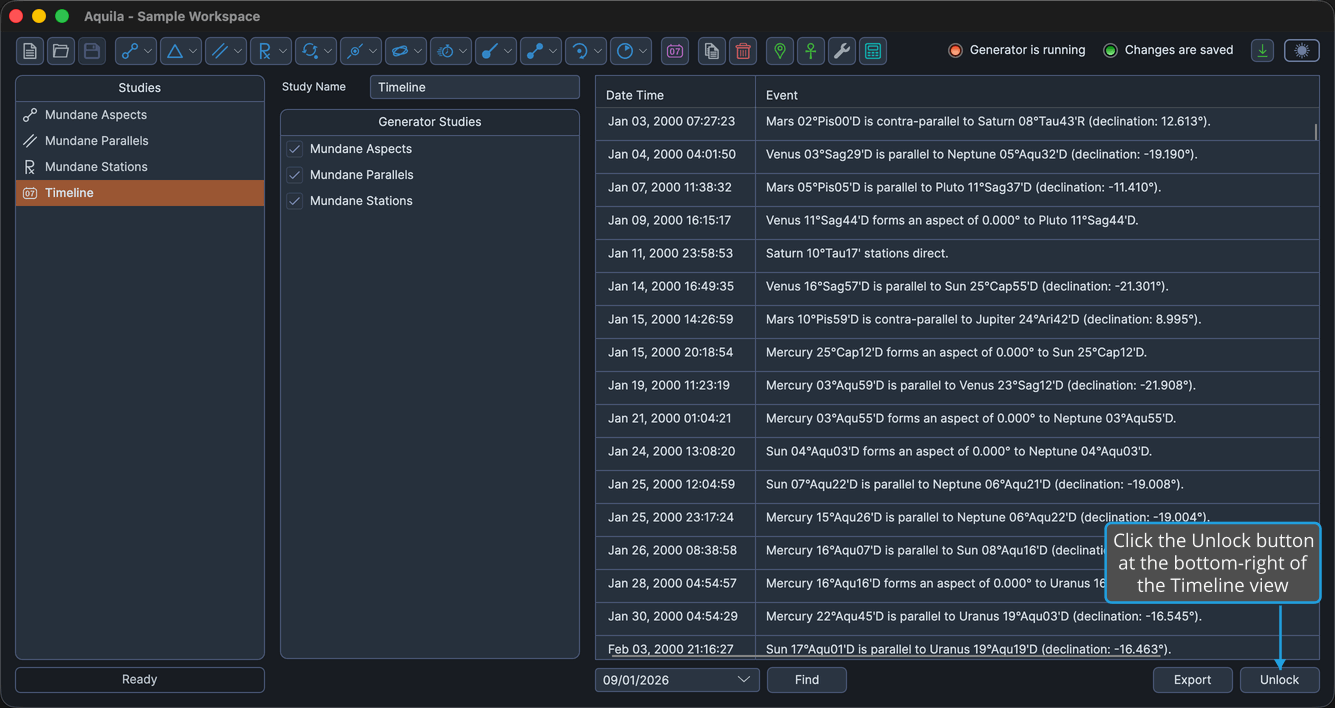Select the Jan 04, 2000 04:01:50 row

(957, 155)
